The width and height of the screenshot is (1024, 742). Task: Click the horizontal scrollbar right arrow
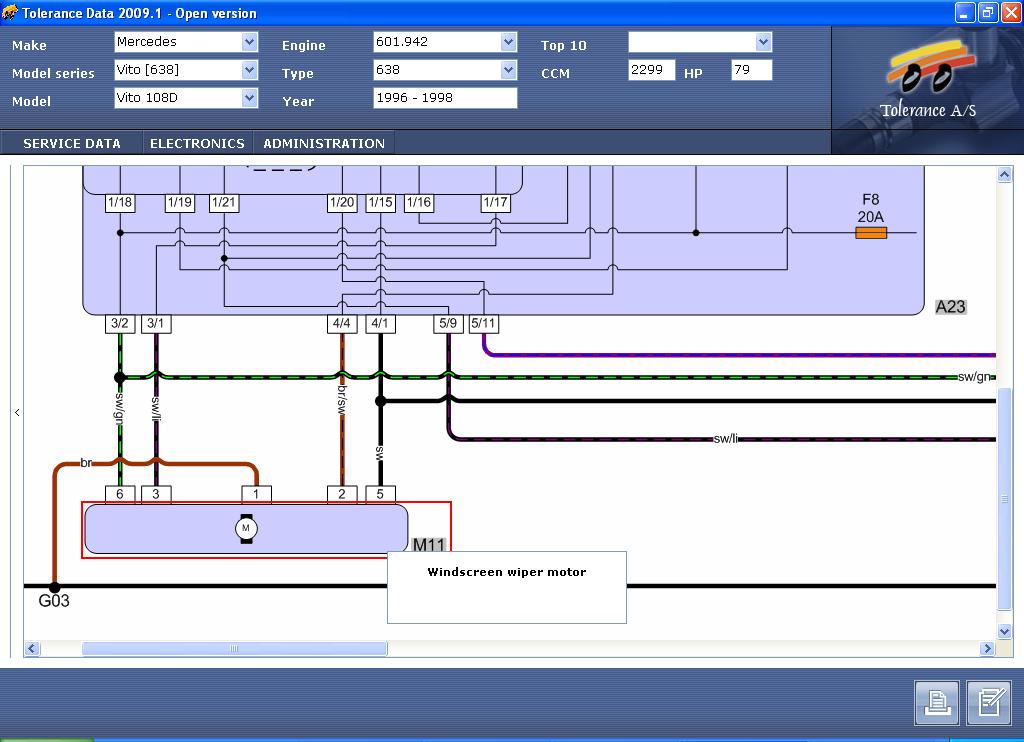[987, 649]
